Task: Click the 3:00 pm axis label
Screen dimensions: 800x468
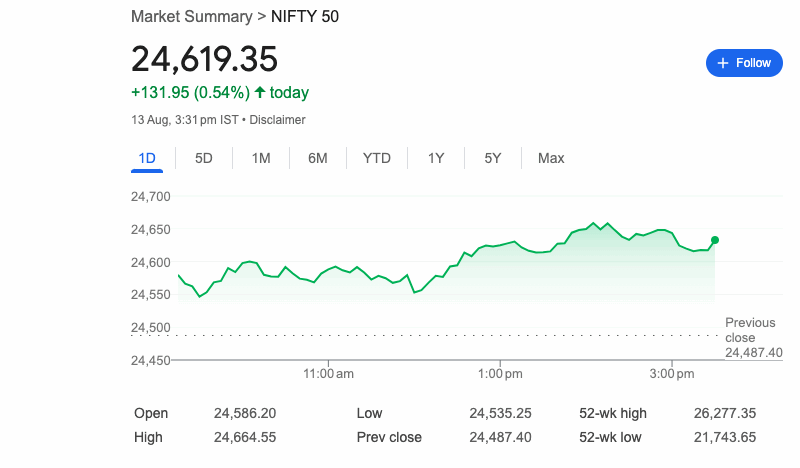Action: point(671,374)
